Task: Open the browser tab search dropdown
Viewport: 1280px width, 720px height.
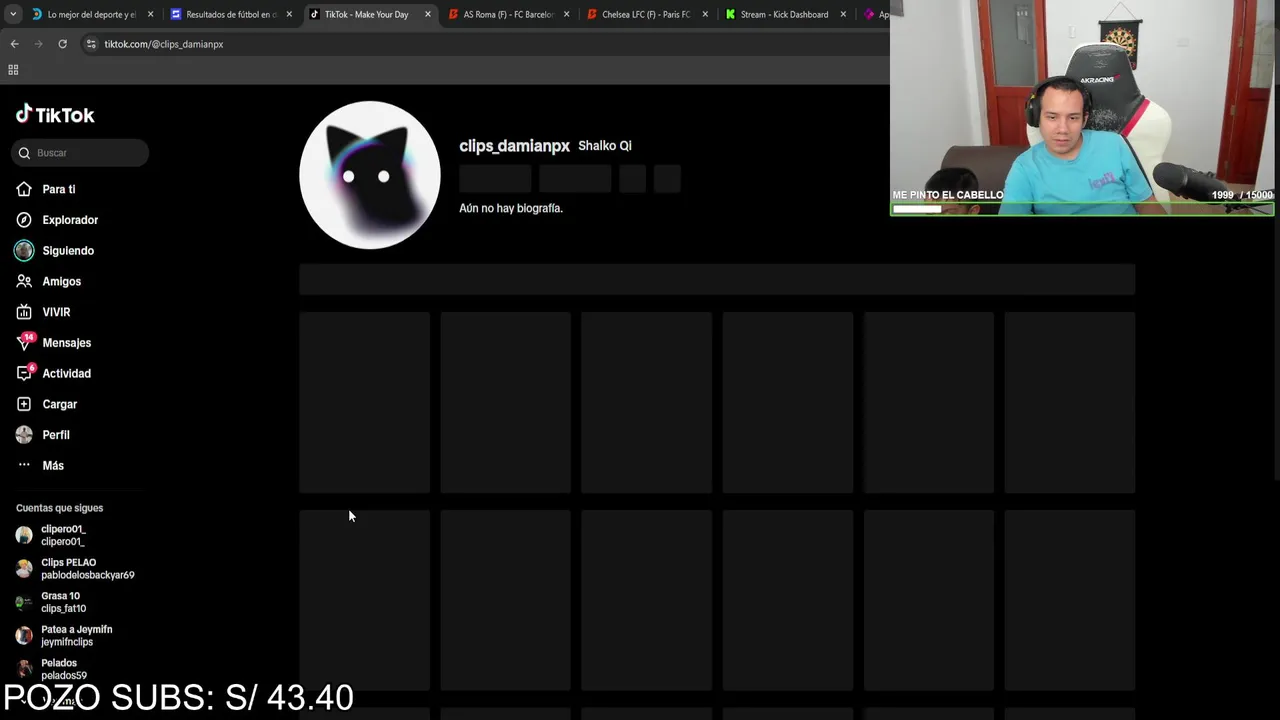Action: point(12,15)
